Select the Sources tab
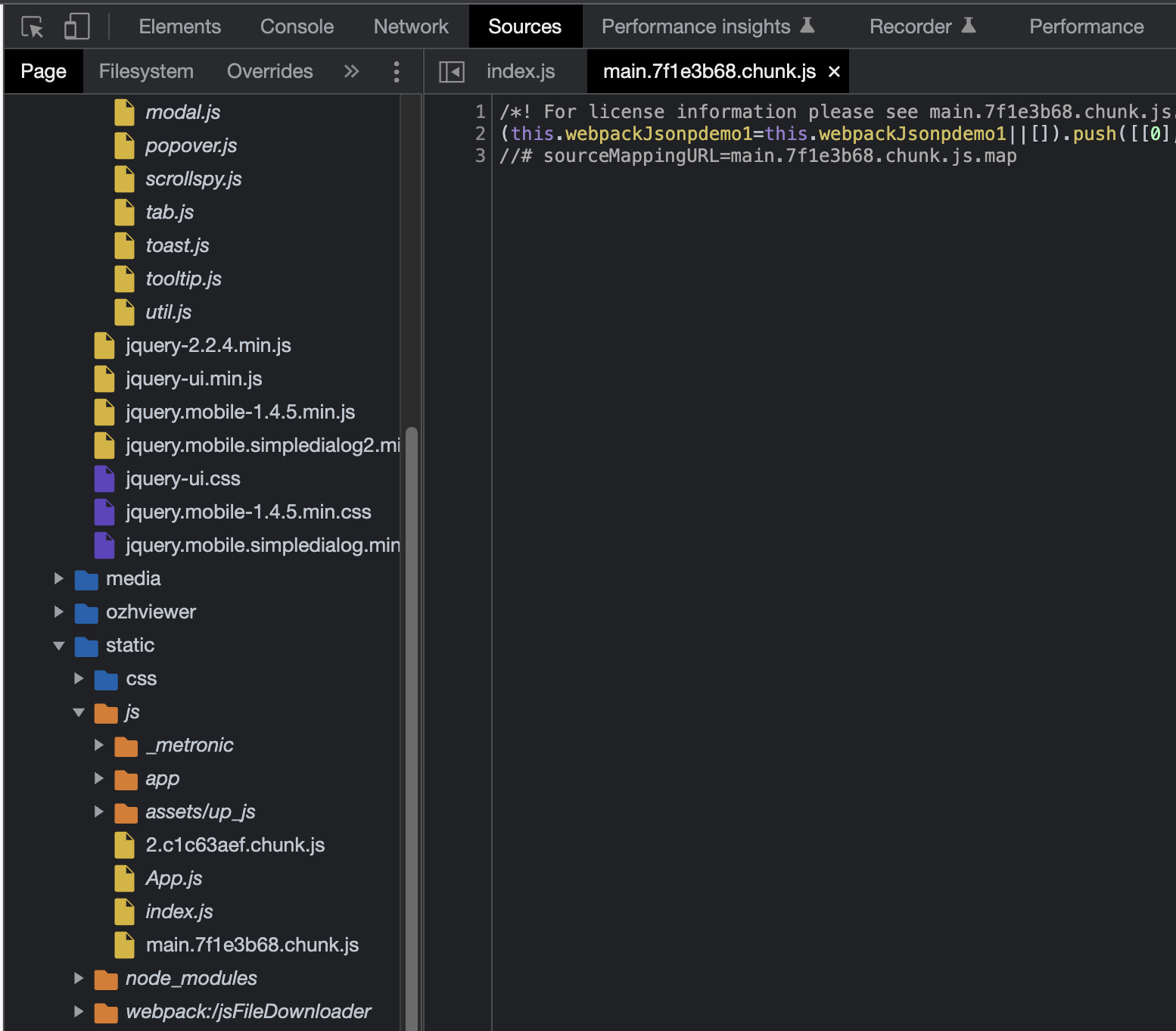This screenshot has height=1031, width=1176. coord(525,26)
